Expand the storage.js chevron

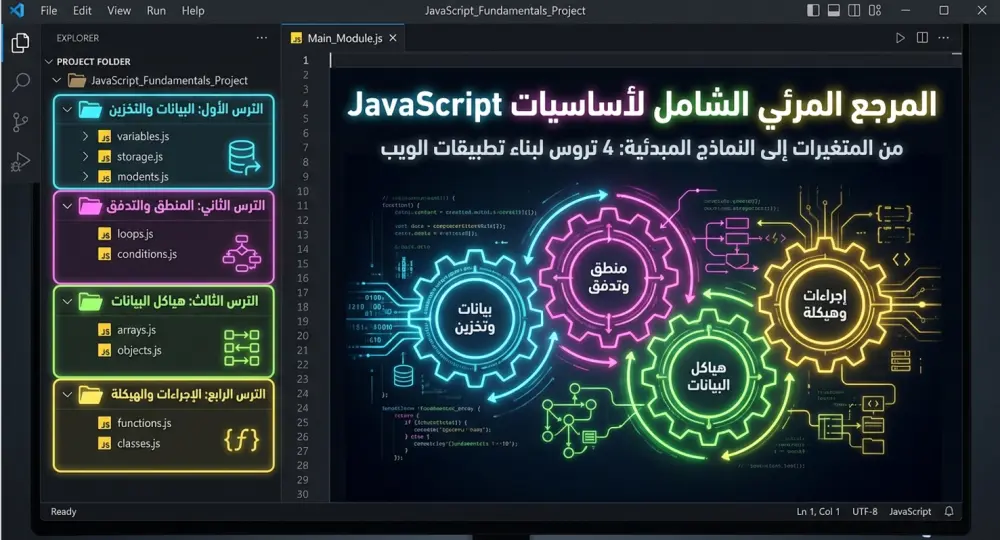(x=85, y=156)
